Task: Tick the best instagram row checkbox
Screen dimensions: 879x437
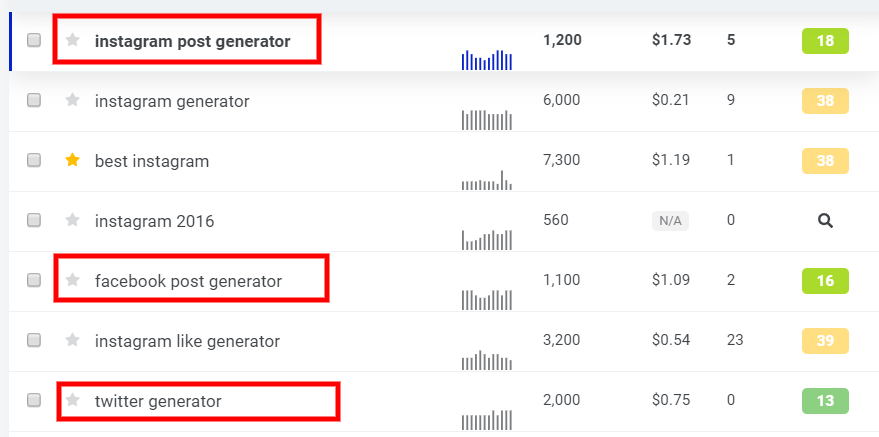Action: click(x=34, y=161)
